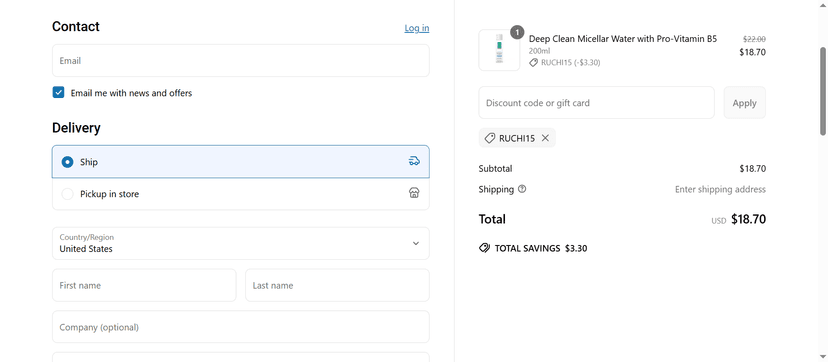Focus the Last name field

[337, 285]
